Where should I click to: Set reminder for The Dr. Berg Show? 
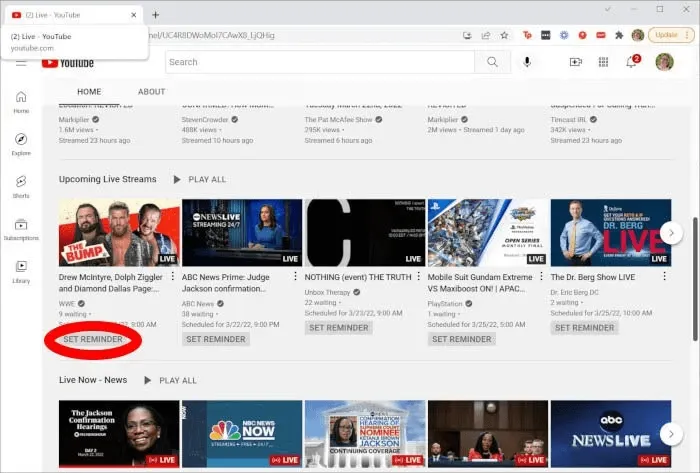(584, 328)
